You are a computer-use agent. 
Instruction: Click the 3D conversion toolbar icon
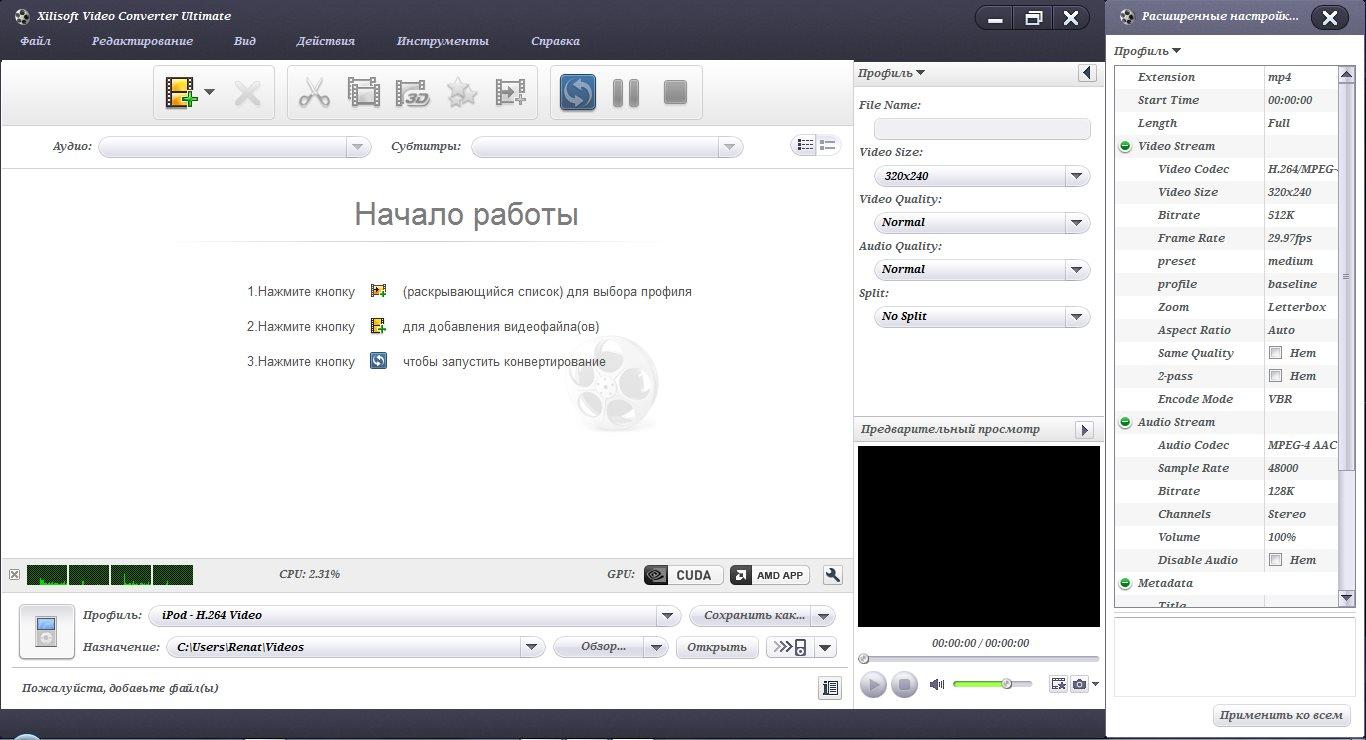412,93
